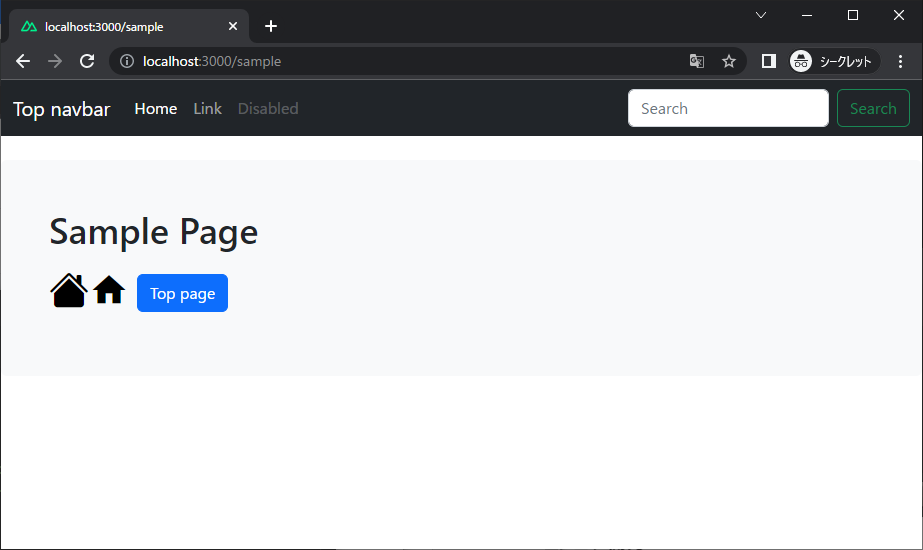Minimize the browser window
This screenshot has height=550, width=923.
tap(807, 15)
